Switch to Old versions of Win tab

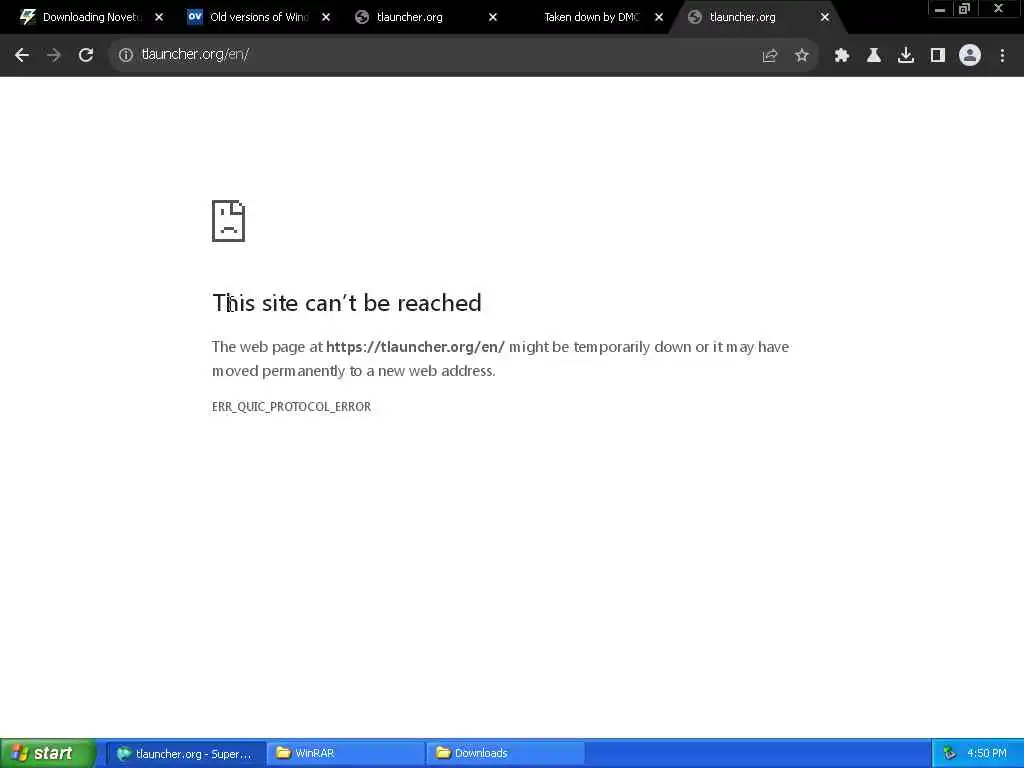[259, 17]
